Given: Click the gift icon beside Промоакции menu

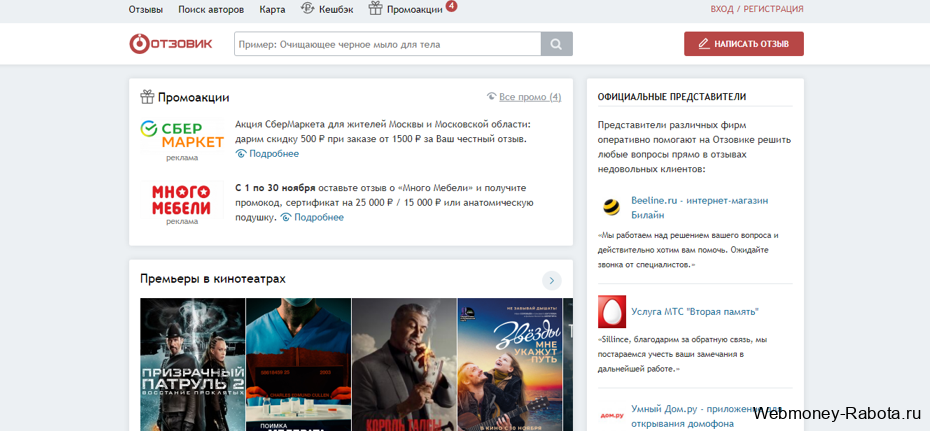Looking at the screenshot, I should [375, 8].
